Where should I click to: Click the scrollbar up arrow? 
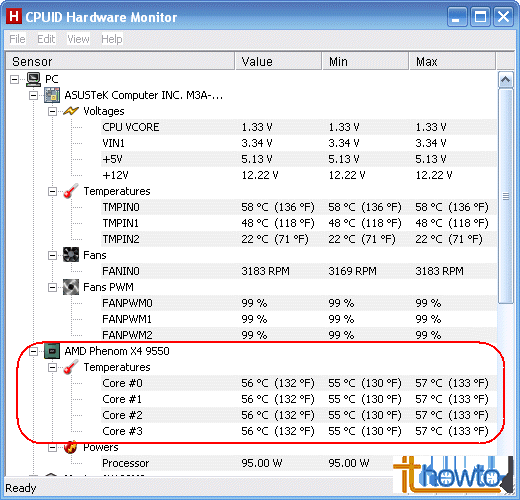(506, 79)
